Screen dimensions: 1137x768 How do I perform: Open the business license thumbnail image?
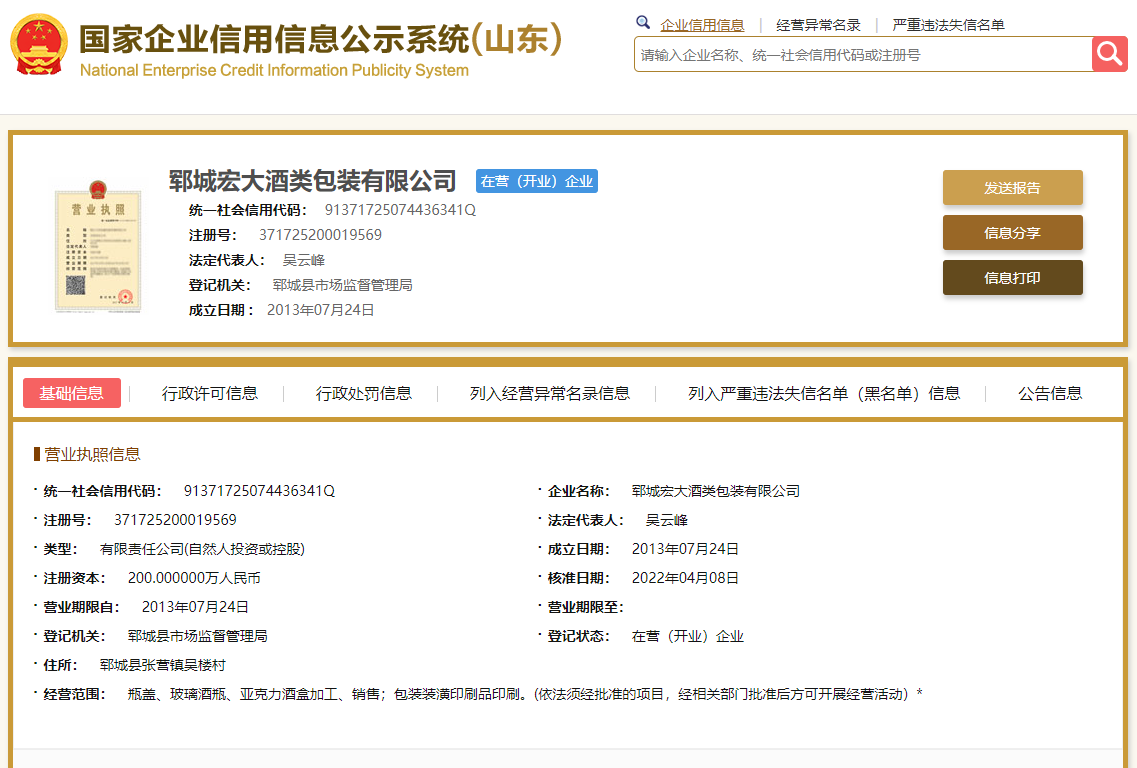97,246
